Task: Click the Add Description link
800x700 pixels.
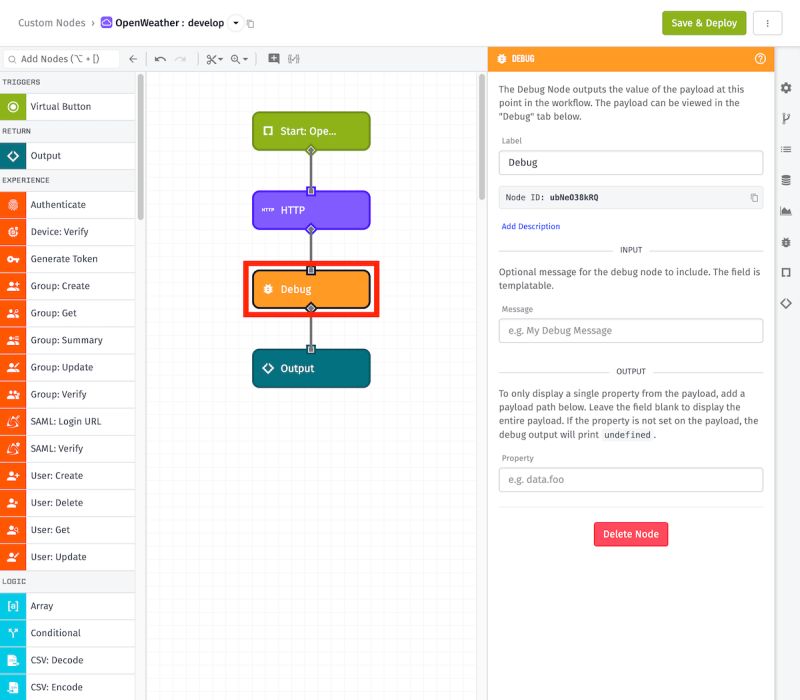Action: (530, 226)
